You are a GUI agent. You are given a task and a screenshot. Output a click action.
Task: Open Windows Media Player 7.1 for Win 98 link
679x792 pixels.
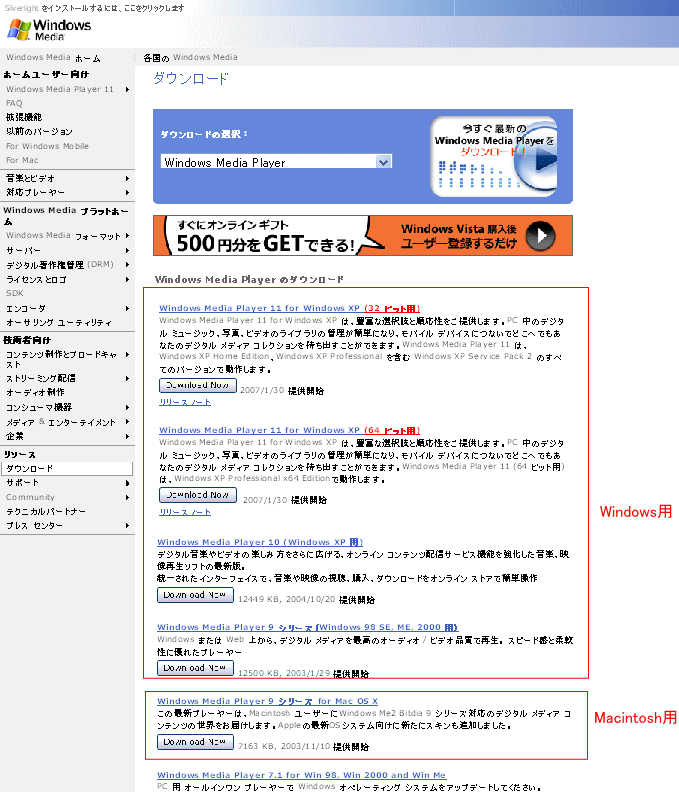coord(302,775)
